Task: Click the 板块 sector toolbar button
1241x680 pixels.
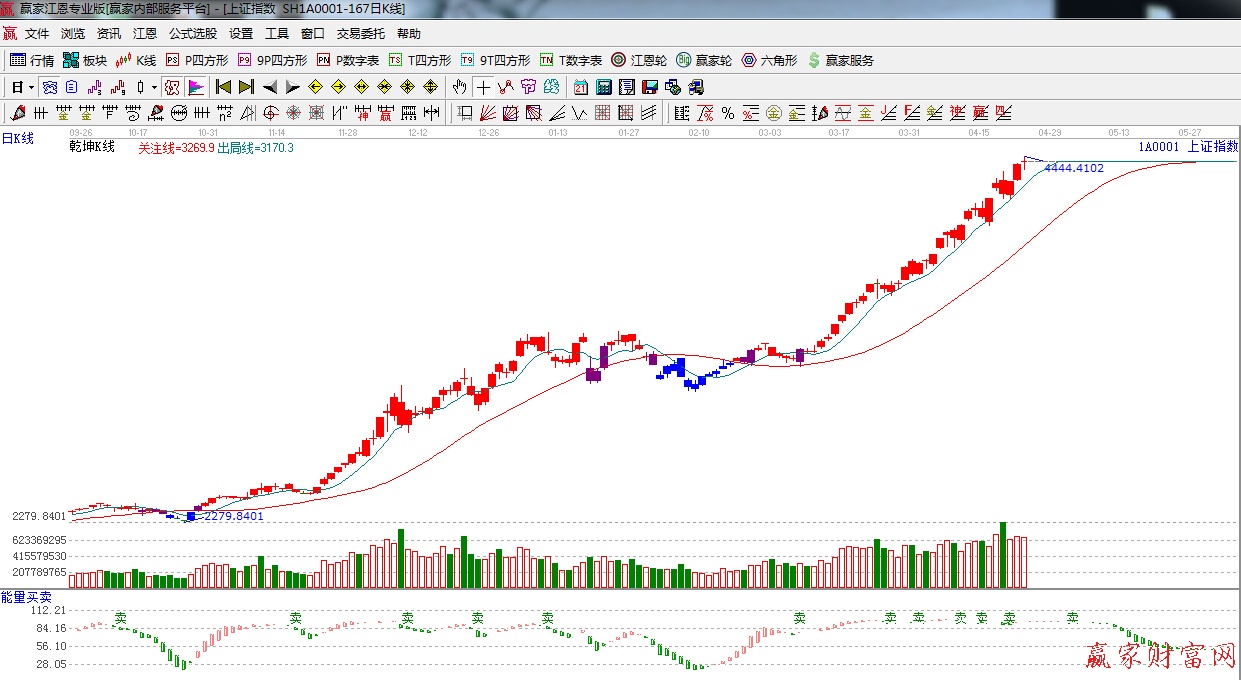Action: (84, 60)
